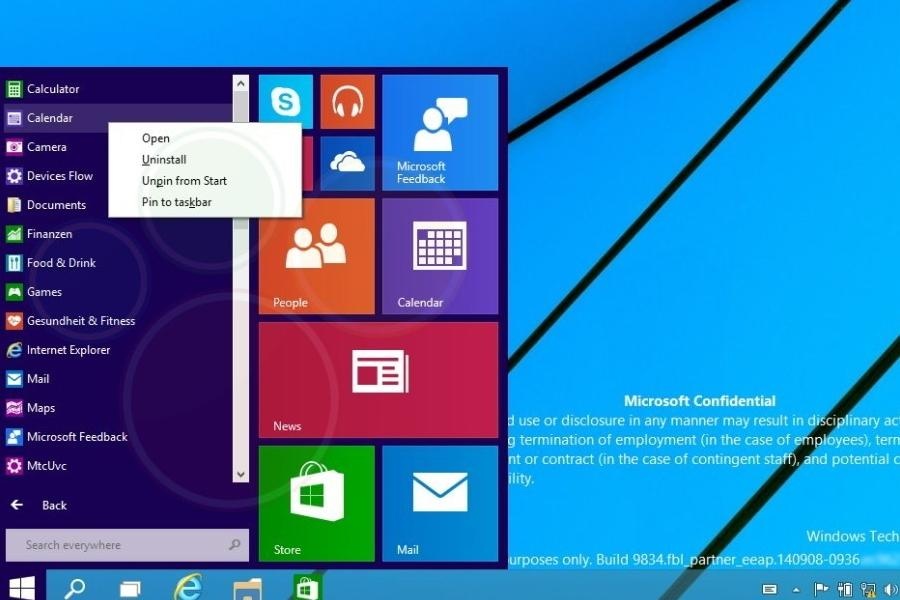Click the Calendar live tile
The image size is (900, 600).
tap(440, 253)
